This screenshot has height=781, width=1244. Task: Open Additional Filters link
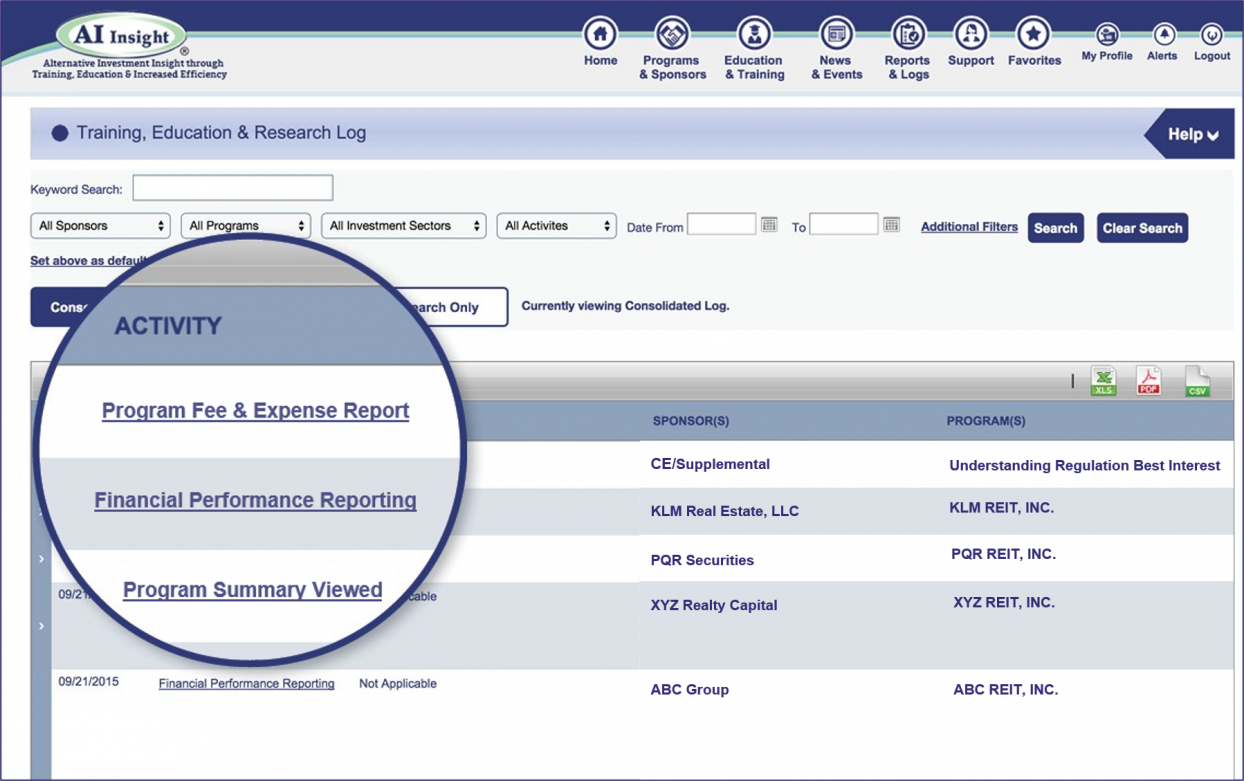(969, 227)
